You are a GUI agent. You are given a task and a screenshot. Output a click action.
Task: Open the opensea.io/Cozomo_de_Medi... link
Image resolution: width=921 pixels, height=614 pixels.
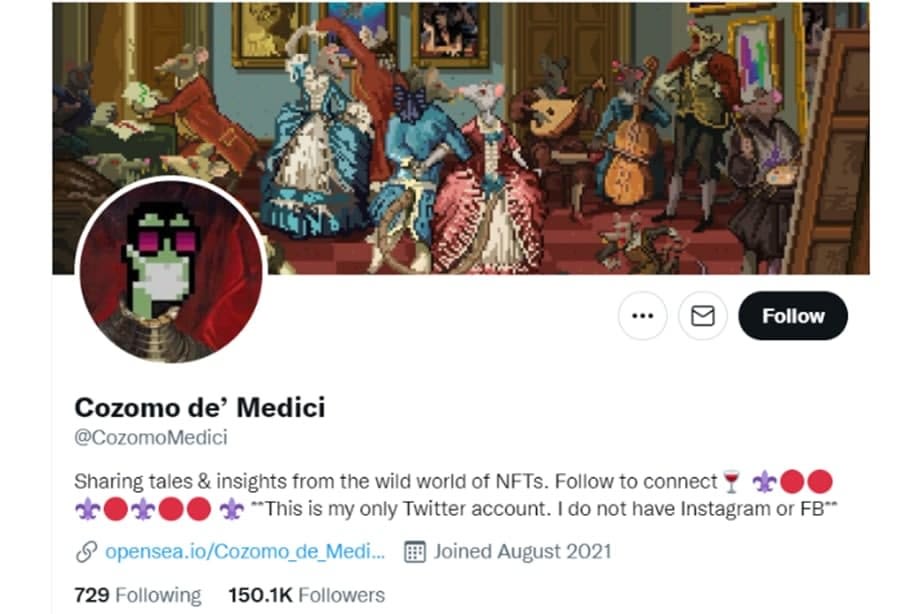[x=245, y=551]
